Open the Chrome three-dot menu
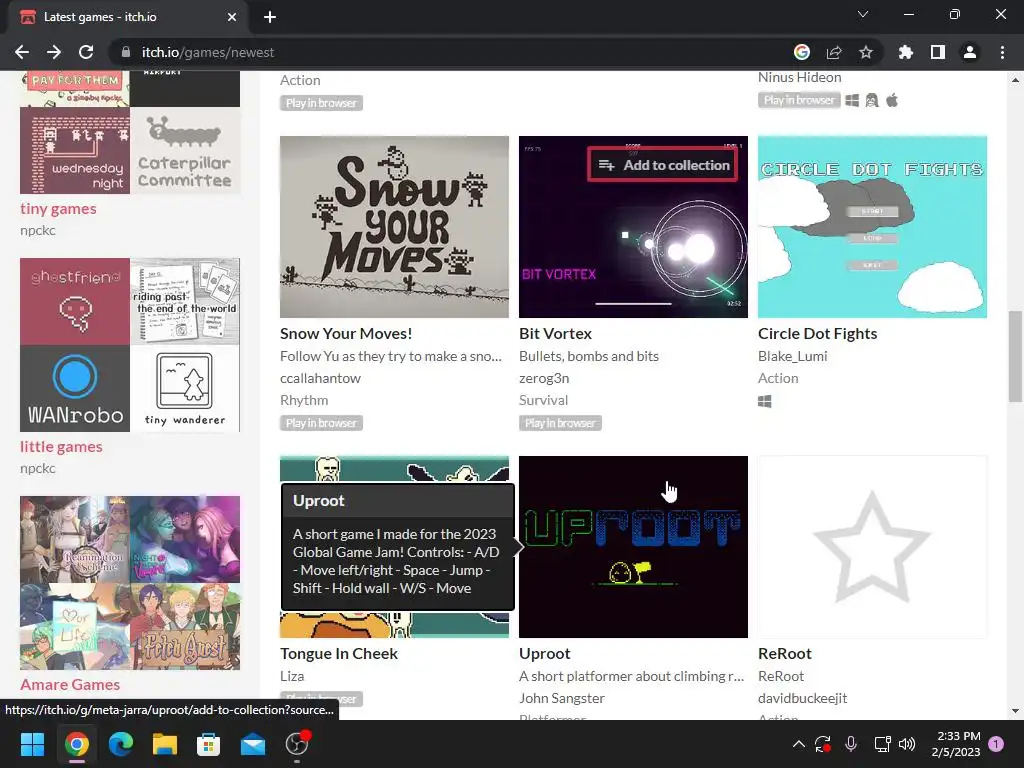The width and height of the screenshot is (1024, 768). 1002,52
